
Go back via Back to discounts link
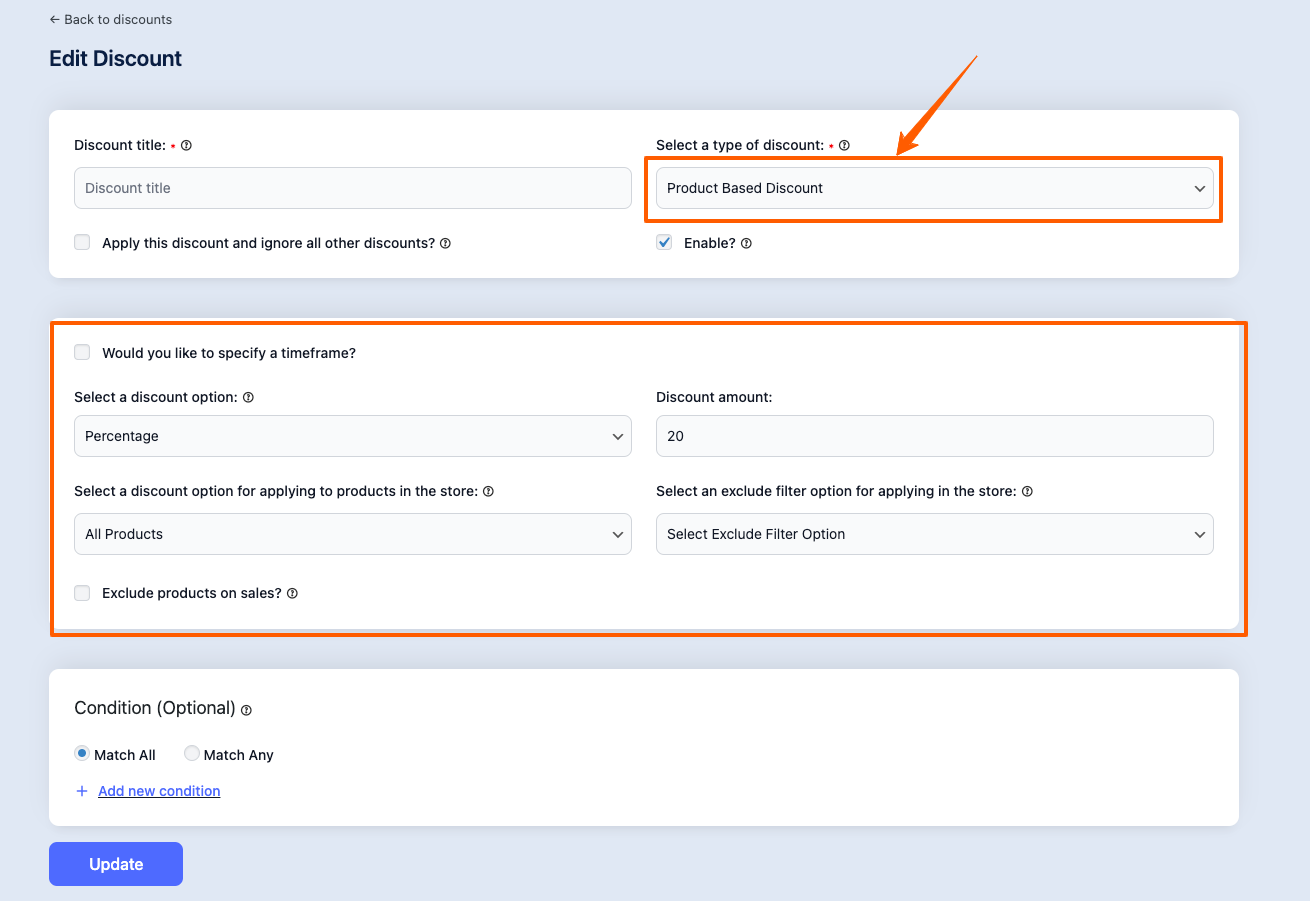tap(110, 19)
